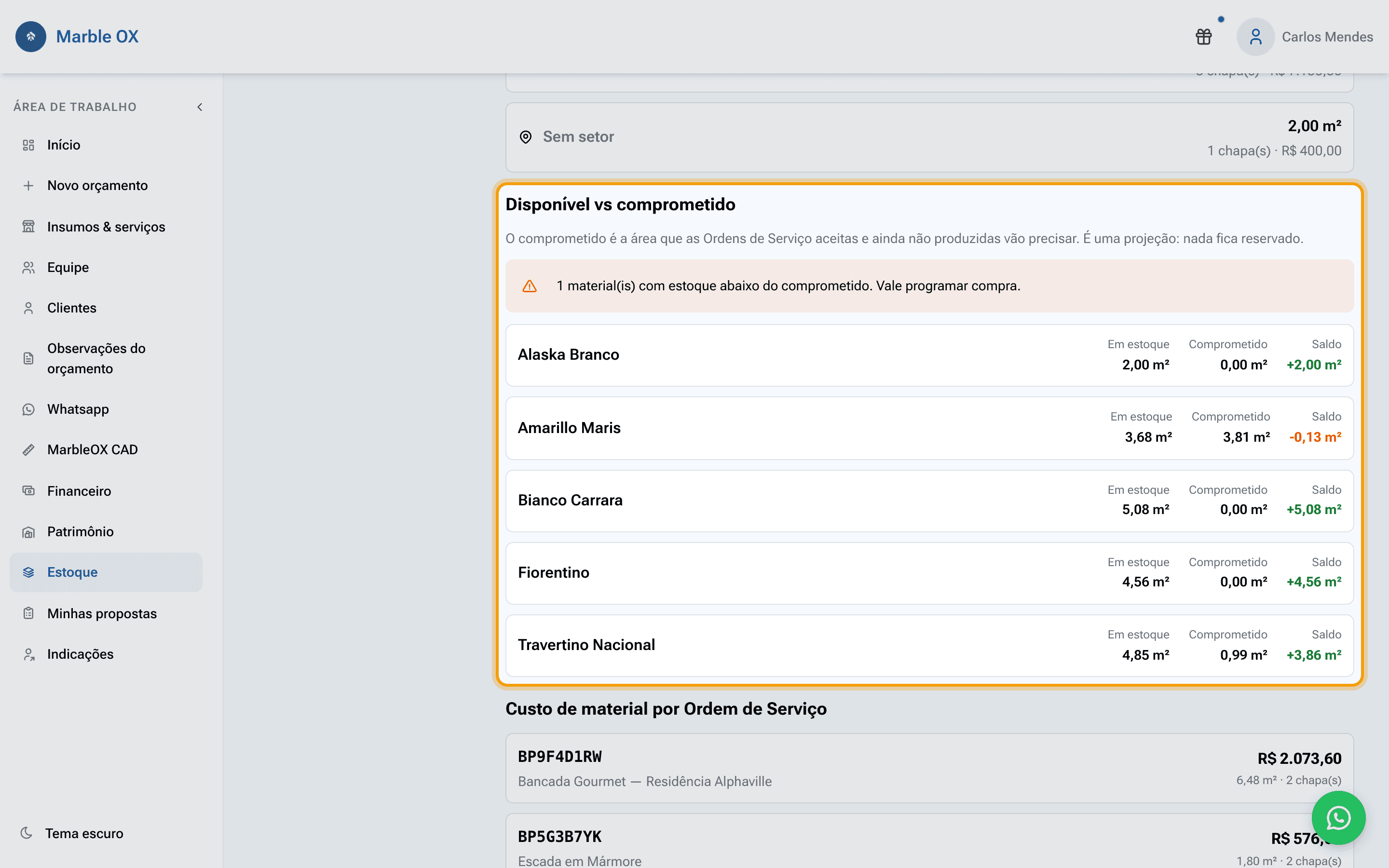Click the Patrimônio building icon

point(28,532)
